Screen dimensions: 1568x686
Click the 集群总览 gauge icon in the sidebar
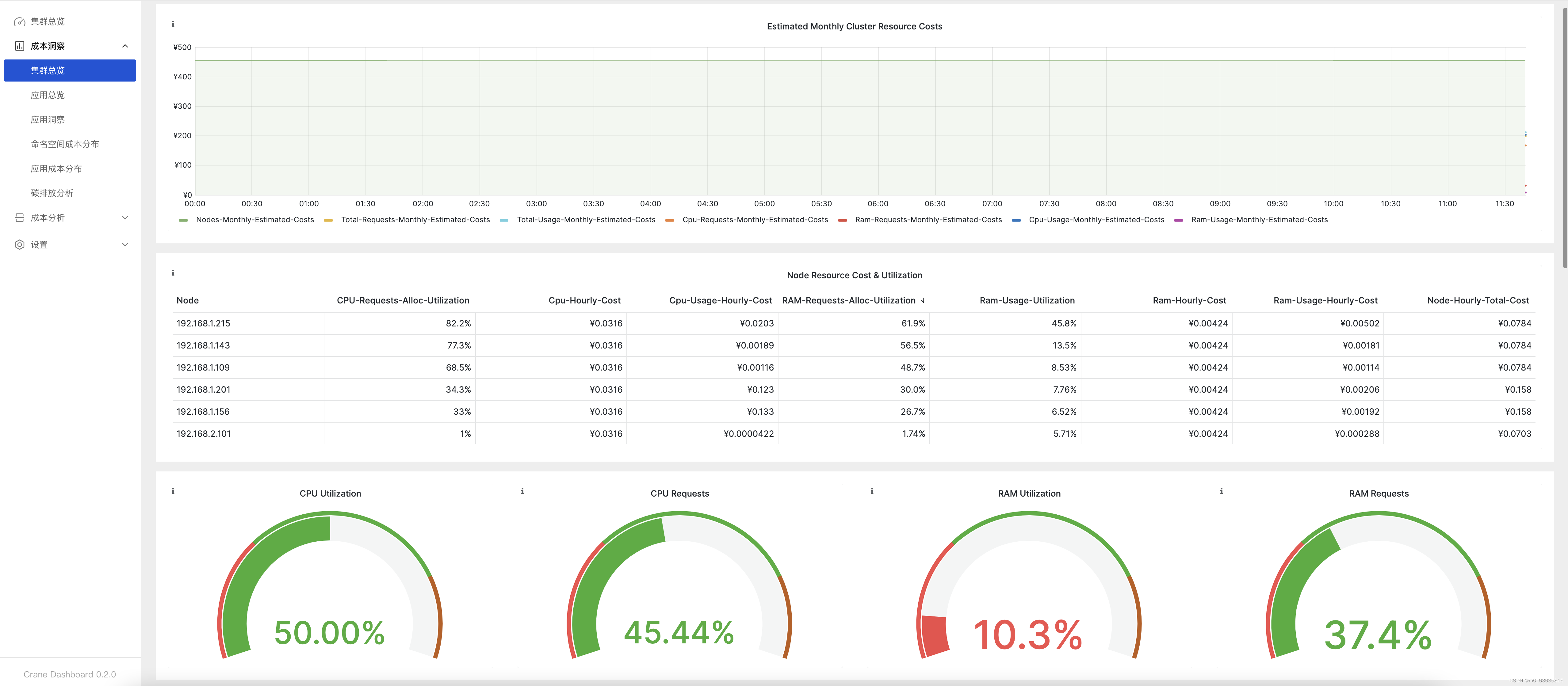(20, 21)
